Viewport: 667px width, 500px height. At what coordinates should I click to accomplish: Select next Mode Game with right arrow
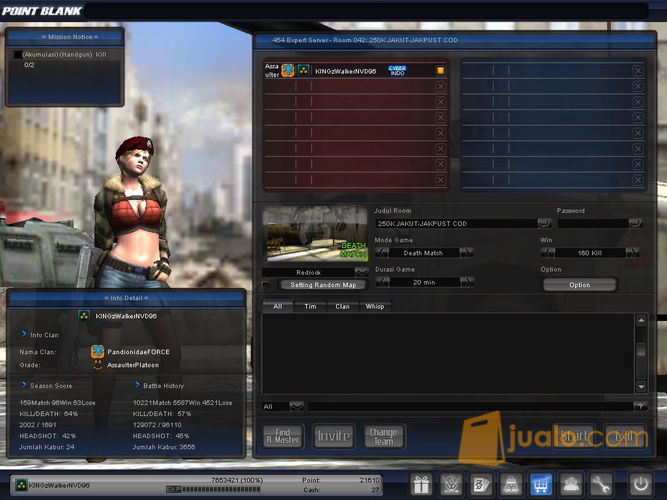(467, 253)
